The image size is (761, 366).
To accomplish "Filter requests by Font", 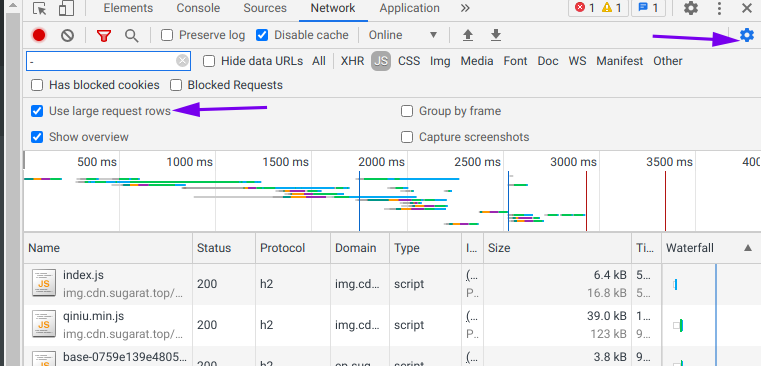I will click(x=515, y=61).
